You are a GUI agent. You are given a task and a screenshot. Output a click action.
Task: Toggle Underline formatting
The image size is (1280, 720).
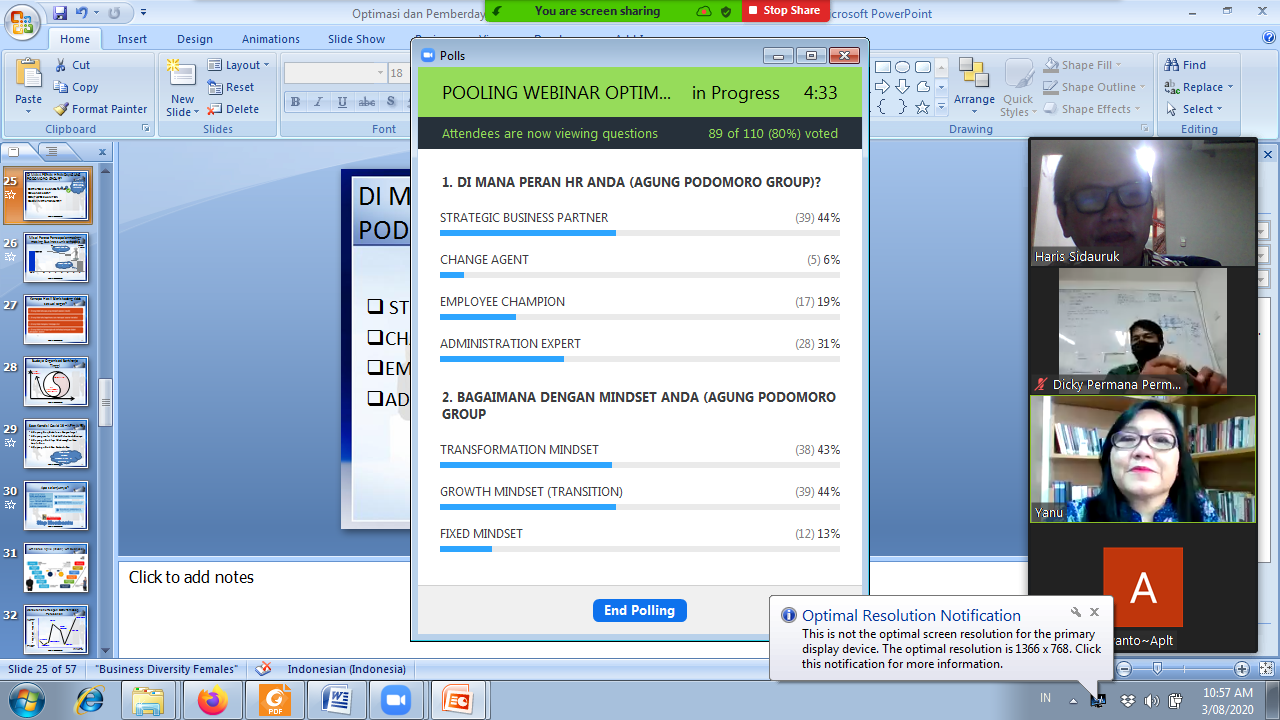coord(343,102)
